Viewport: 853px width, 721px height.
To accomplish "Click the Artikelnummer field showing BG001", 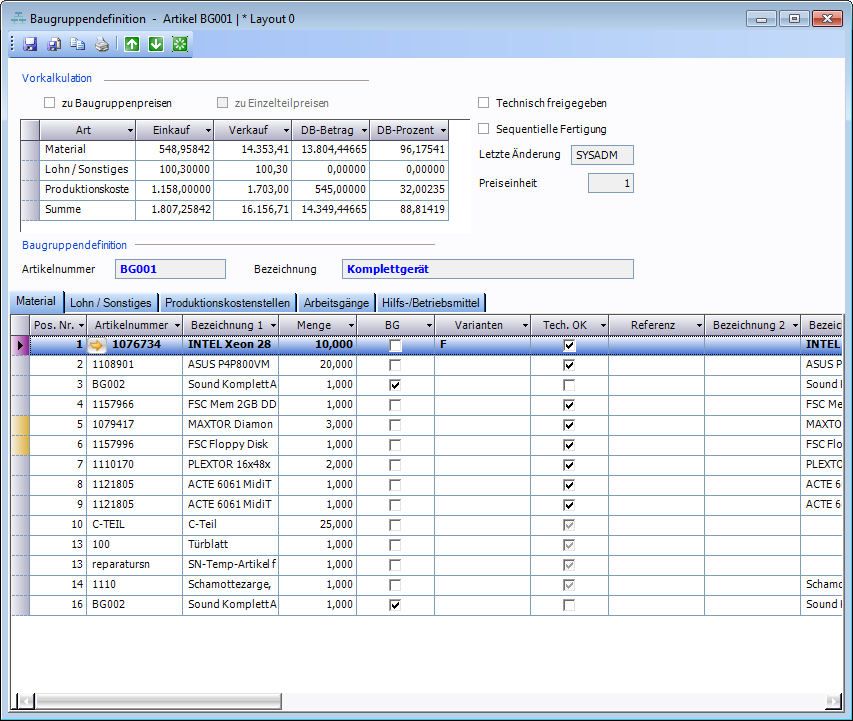I will coord(168,269).
